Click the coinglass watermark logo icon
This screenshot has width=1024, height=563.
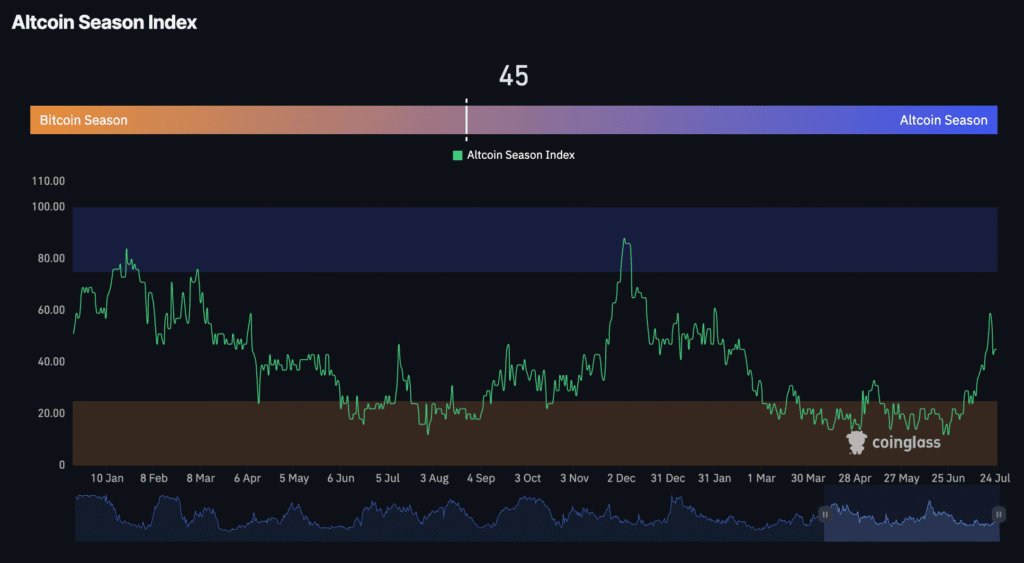(856, 442)
